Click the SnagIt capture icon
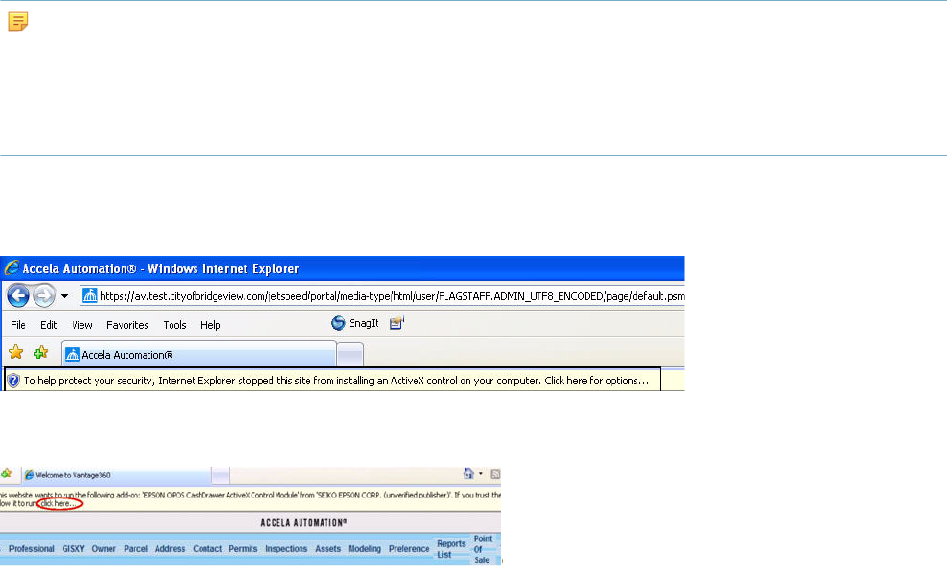 click(338, 323)
